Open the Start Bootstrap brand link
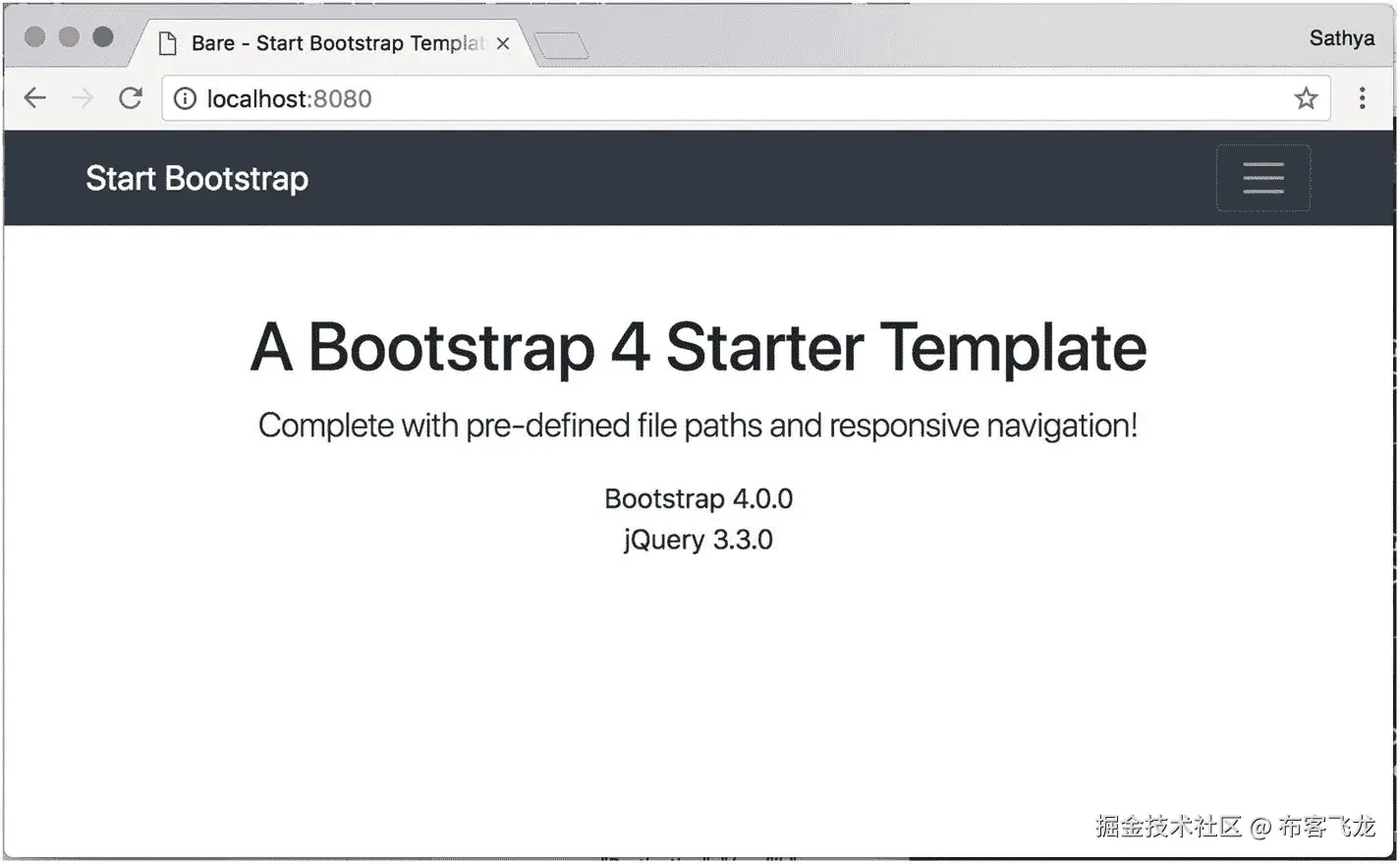The width and height of the screenshot is (1400, 864). pos(196,179)
